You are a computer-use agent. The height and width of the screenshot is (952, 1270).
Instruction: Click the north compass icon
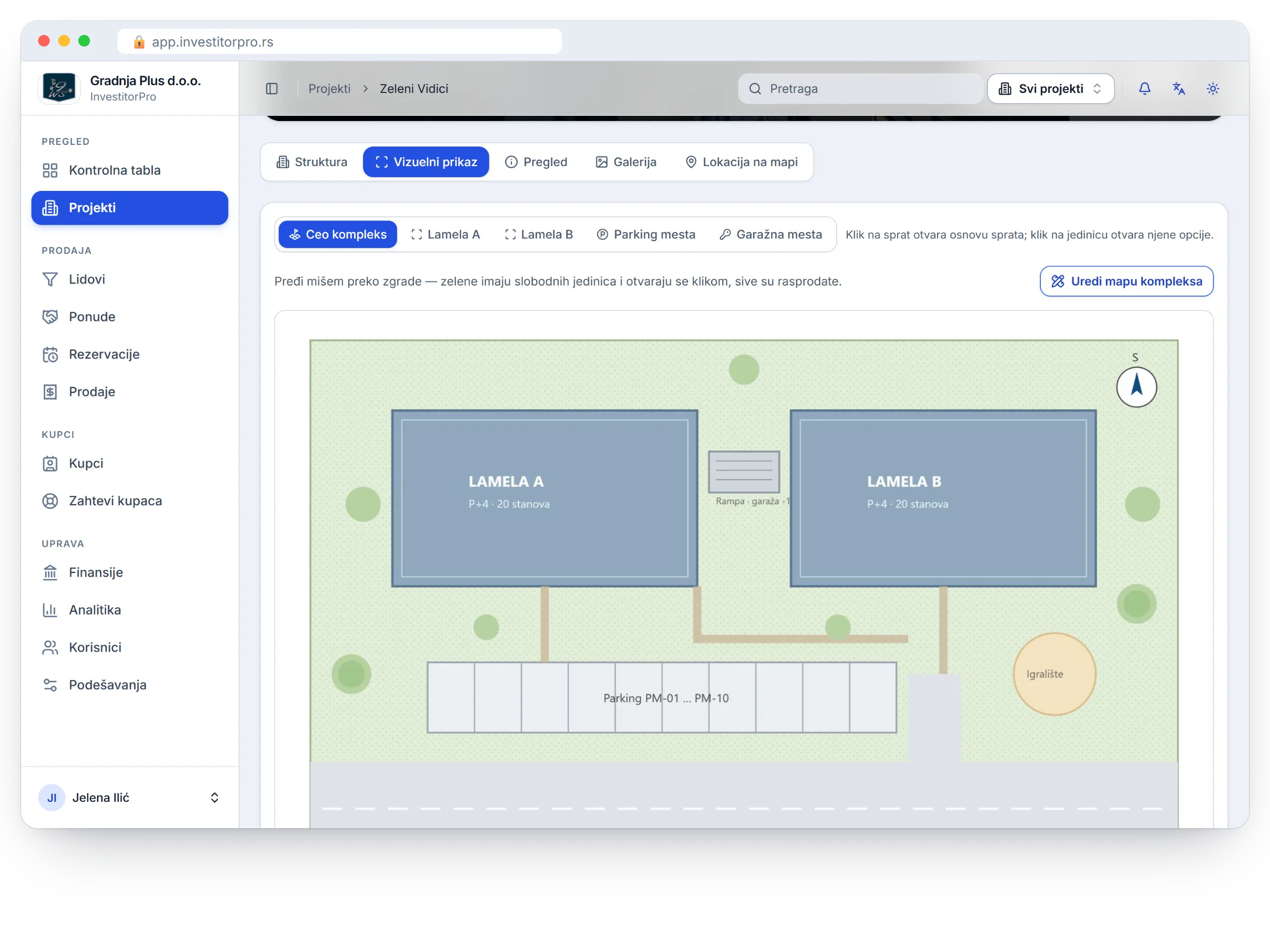1136,387
